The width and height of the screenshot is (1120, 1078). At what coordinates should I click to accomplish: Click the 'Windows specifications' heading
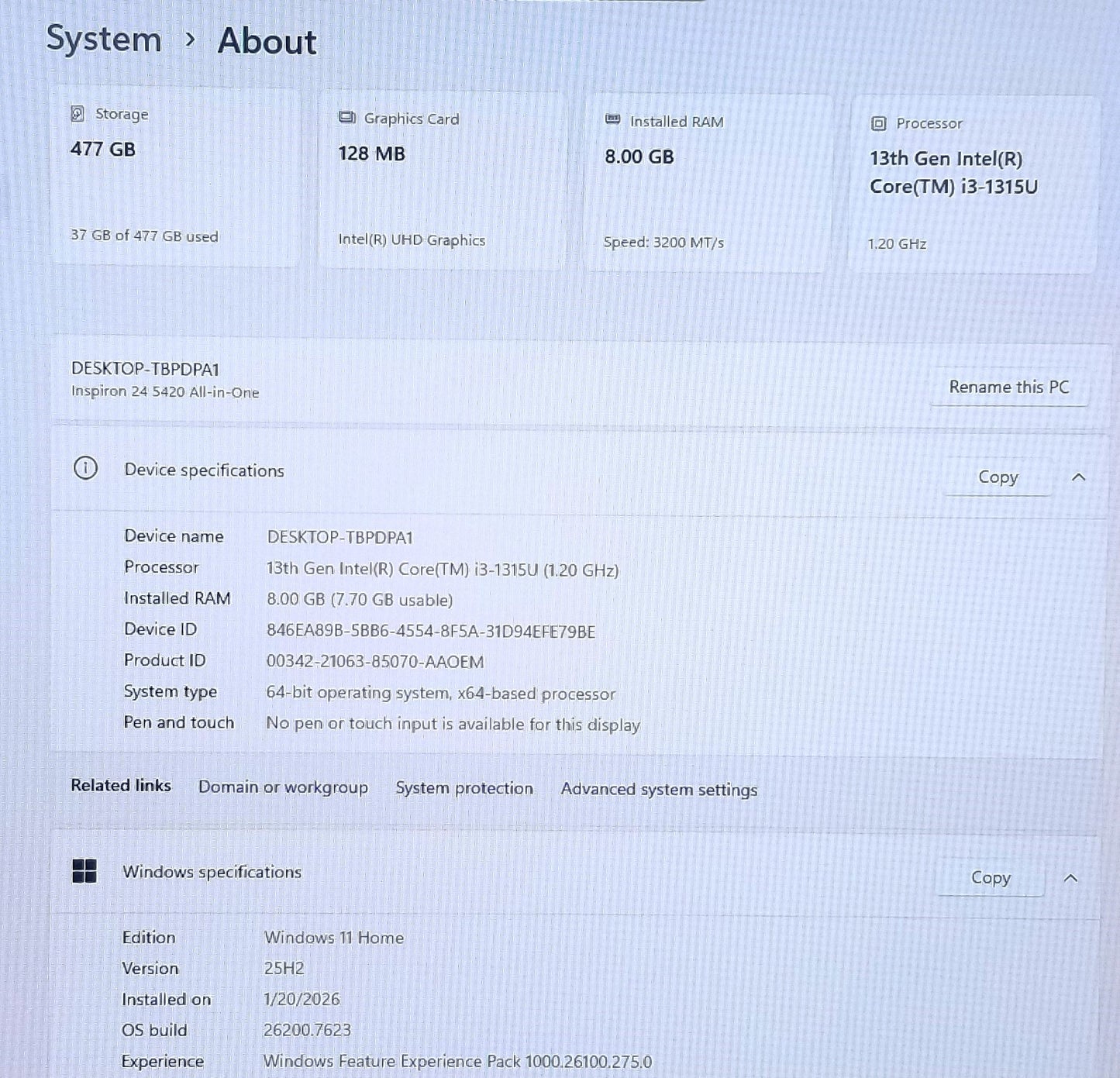coord(212,872)
